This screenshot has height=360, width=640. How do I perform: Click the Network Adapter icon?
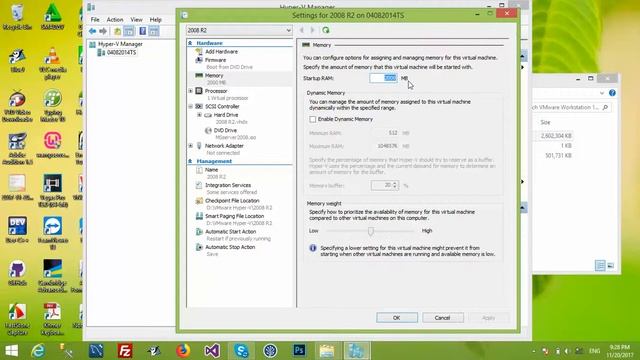(x=199, y=146)
